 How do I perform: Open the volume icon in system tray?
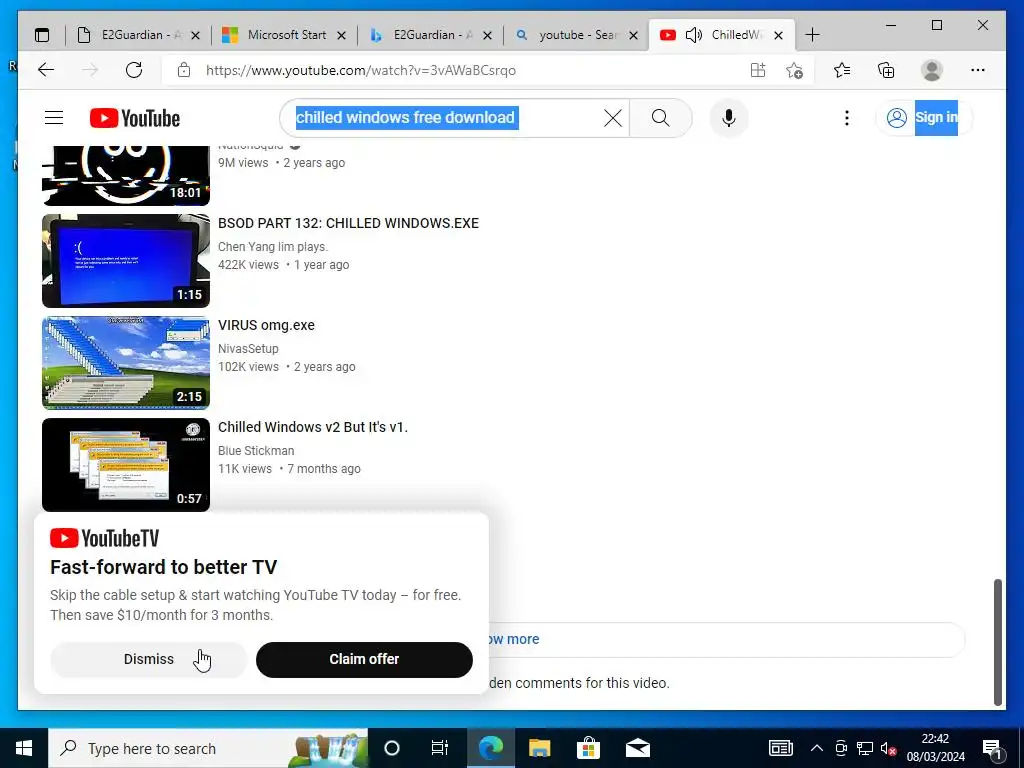coord(888,748)
